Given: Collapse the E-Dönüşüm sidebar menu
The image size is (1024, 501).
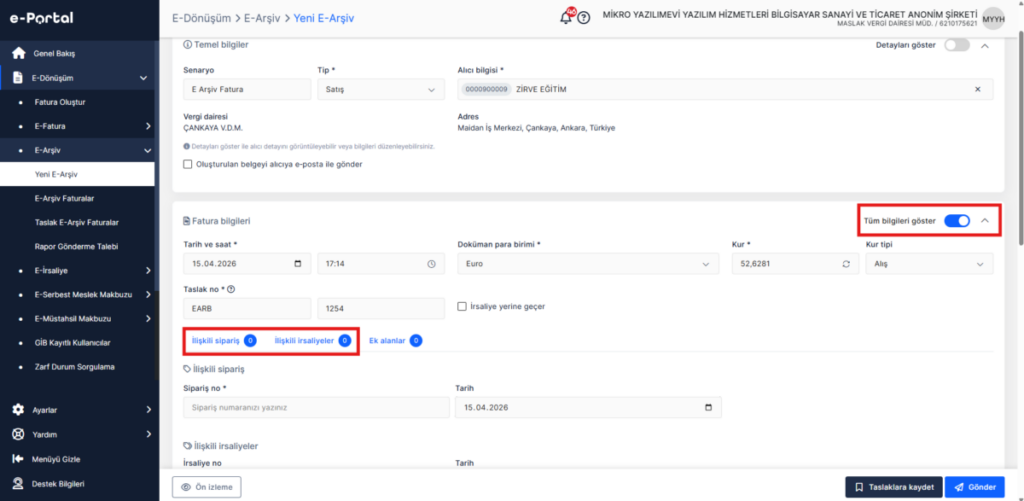Looking at the screenshot, I should point(144,78).
